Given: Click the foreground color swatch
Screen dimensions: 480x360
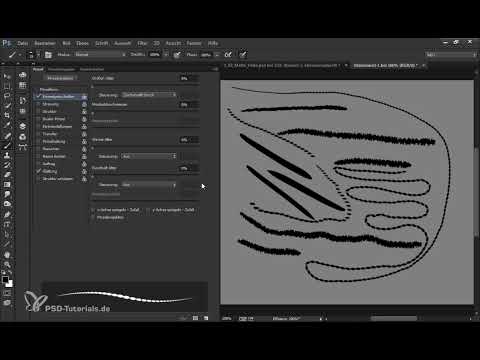Looking at the screenshot, I should 5,280.
